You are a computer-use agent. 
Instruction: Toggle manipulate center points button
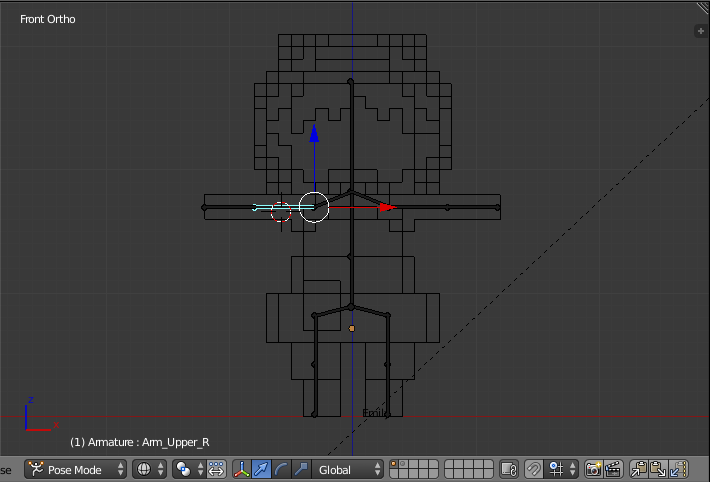pyautogui.click(x=216, y=469)
